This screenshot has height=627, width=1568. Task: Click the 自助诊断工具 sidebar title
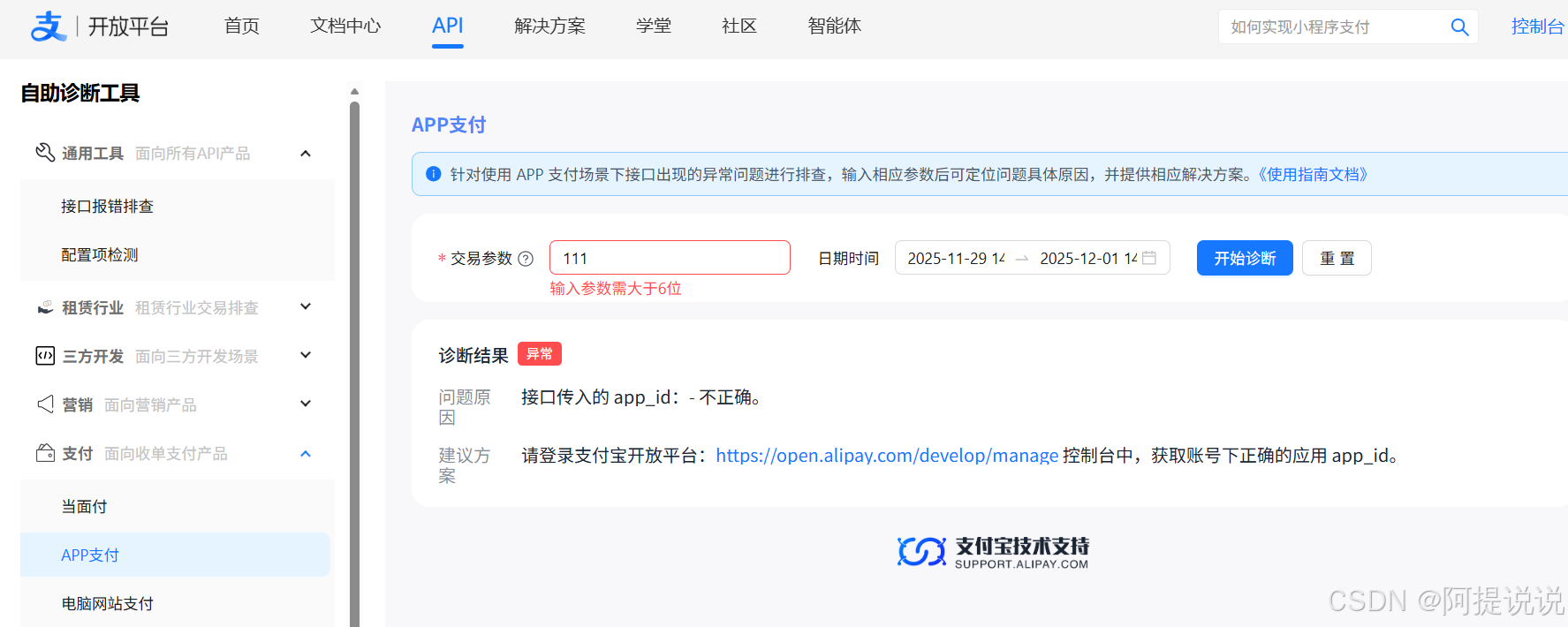point(80,93)
